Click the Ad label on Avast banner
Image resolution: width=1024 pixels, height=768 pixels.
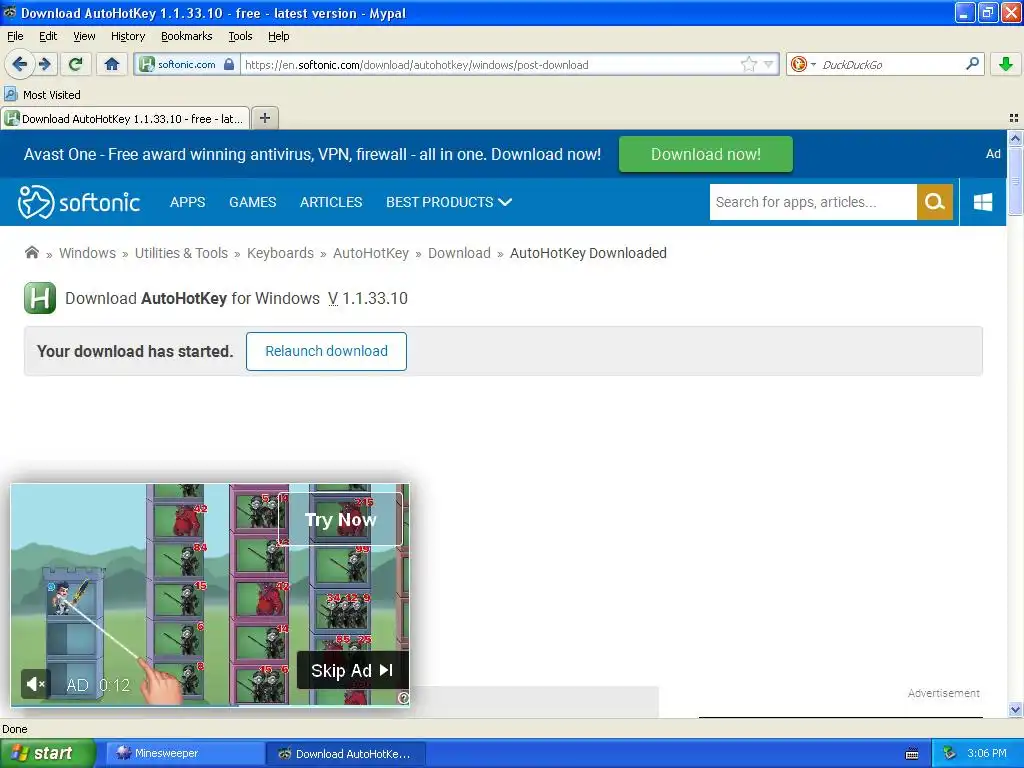993,153
